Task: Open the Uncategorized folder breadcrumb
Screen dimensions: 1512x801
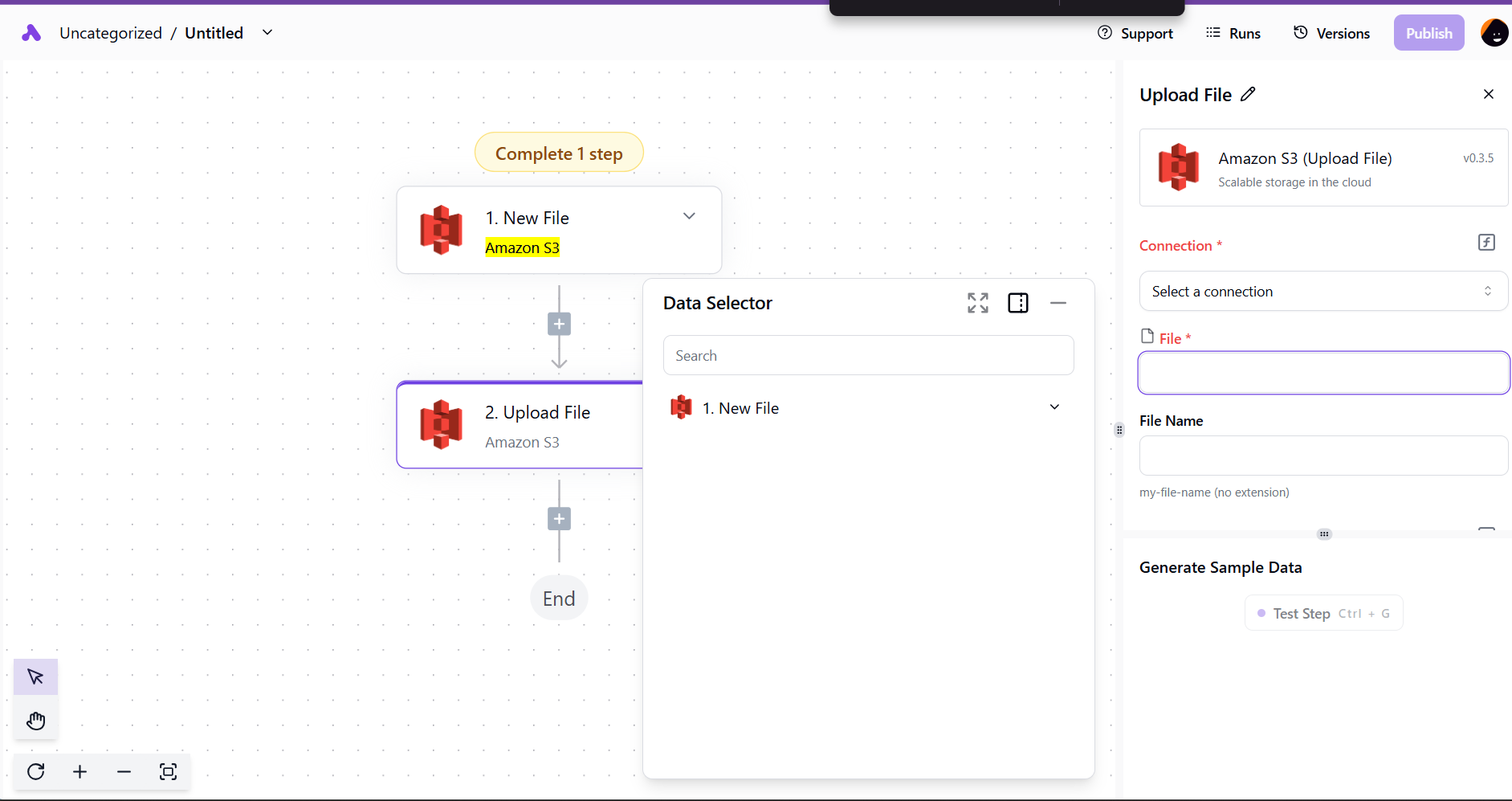Action: 111,33
